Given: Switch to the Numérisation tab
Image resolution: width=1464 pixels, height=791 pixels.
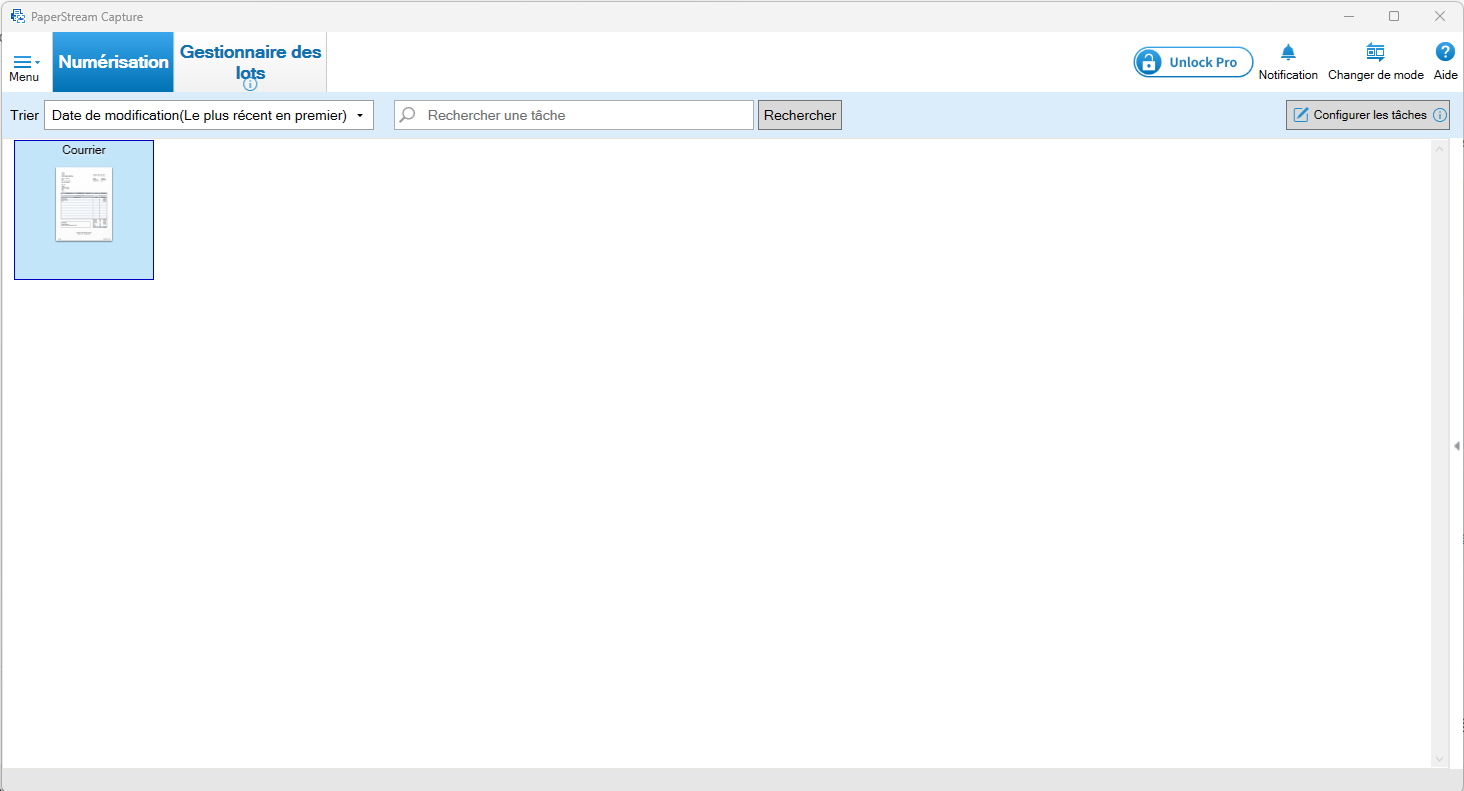Looking at the screenshot, I should (x=113, y=62).
